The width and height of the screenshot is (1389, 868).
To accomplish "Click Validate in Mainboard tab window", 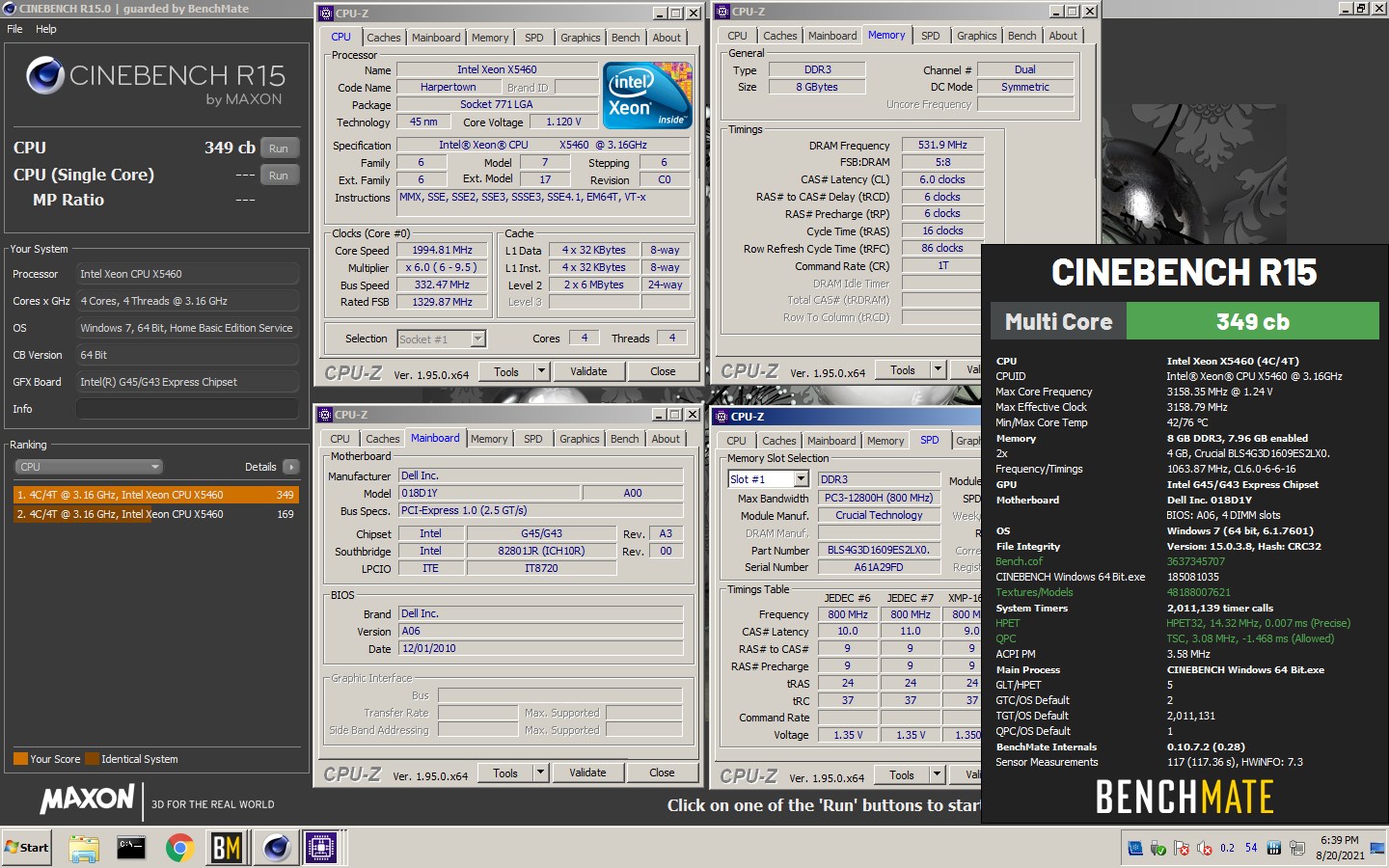I will click(587, 773).
